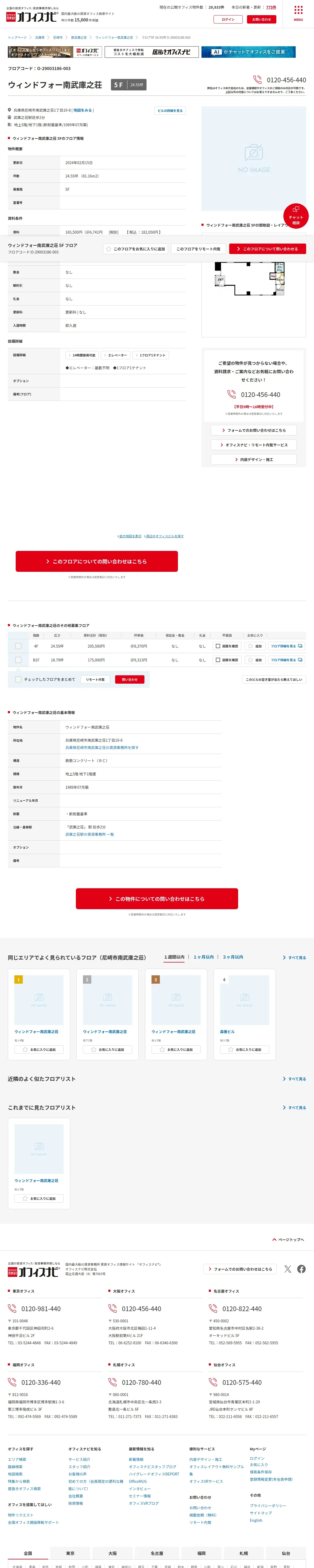314x1568 pixels.
Task: Expand フォームでのお問い合わせはこちら in the sidebar
Action: click(x=254, y=430)
